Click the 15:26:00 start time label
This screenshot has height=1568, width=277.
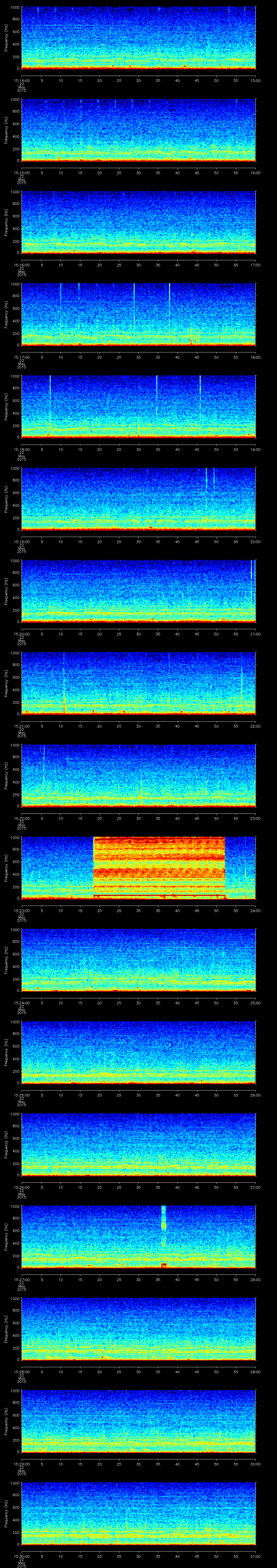pyautogui.click(x=21, y=1187)
